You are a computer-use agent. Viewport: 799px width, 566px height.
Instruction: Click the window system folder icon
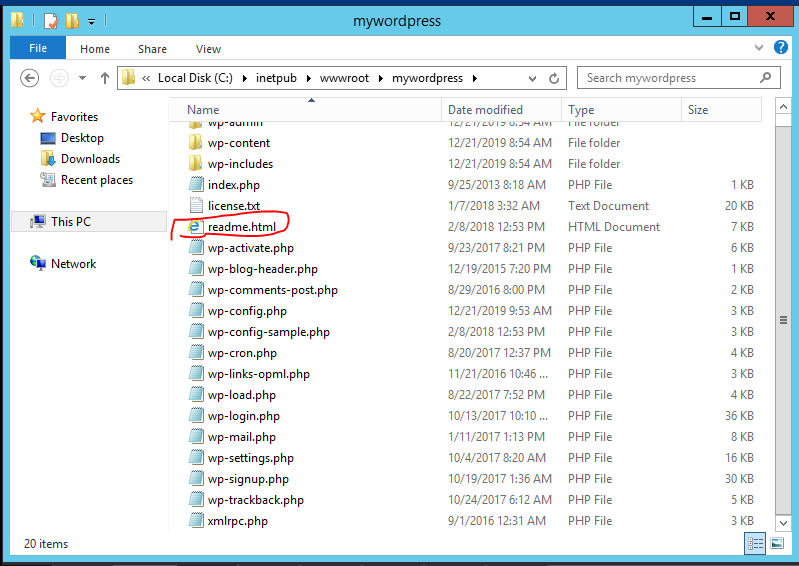[18, 20]
